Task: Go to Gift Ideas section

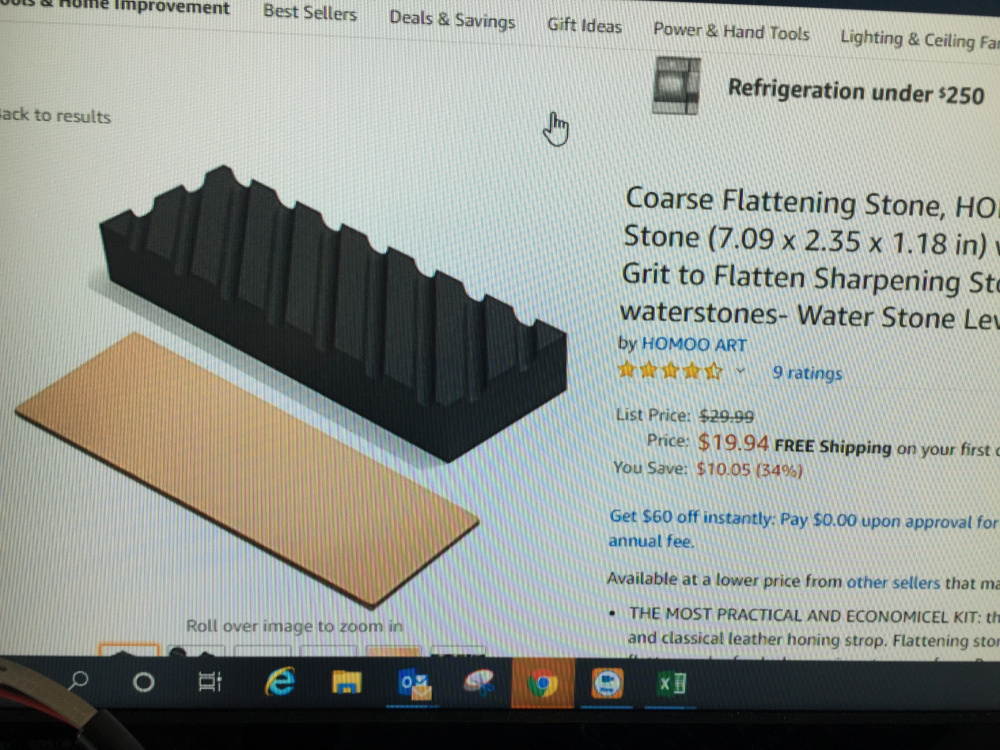Action: pos(584,26)
